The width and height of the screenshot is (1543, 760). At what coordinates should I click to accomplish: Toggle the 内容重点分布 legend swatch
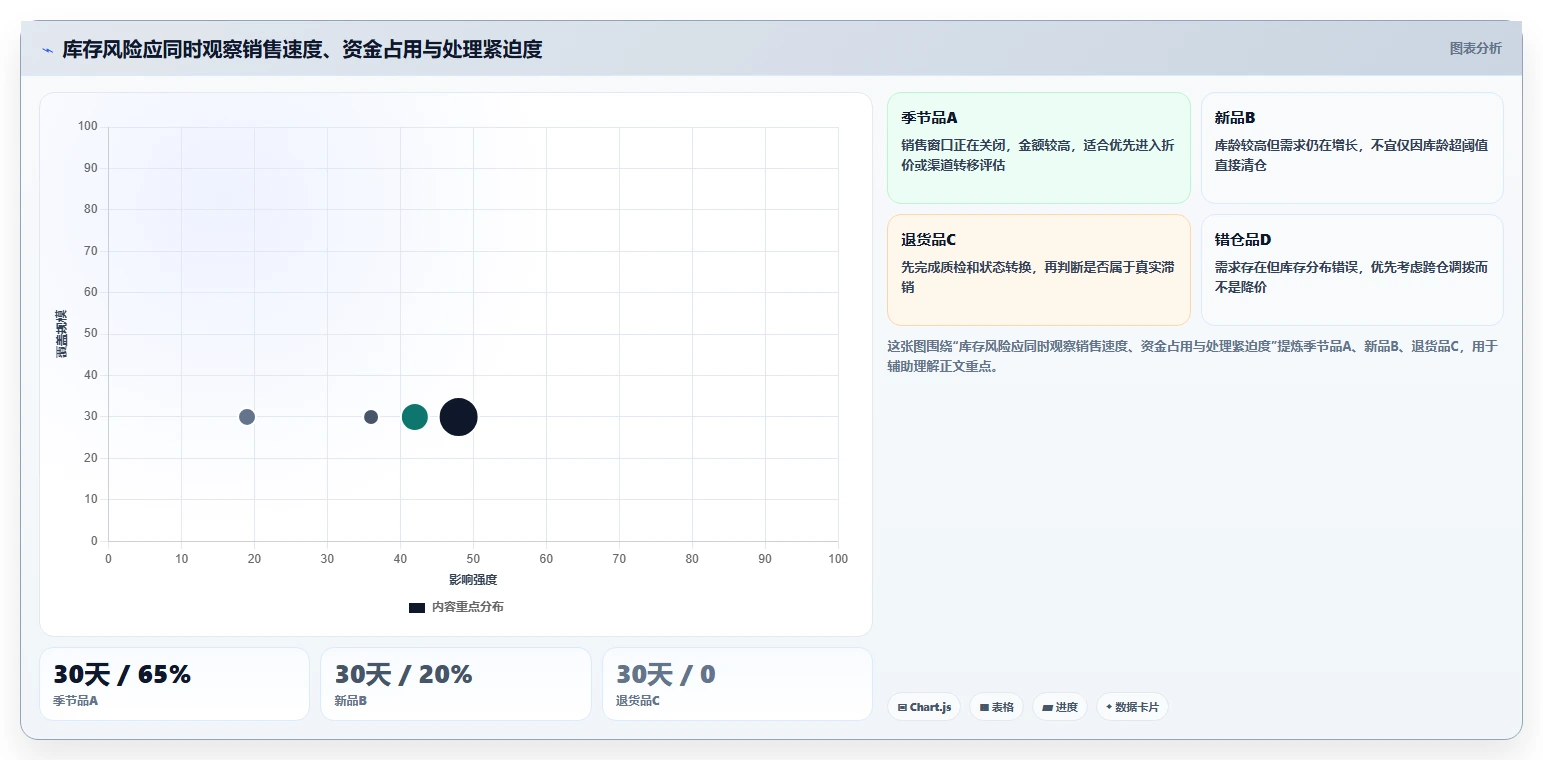pyautogui.click(x=417, y=608)
